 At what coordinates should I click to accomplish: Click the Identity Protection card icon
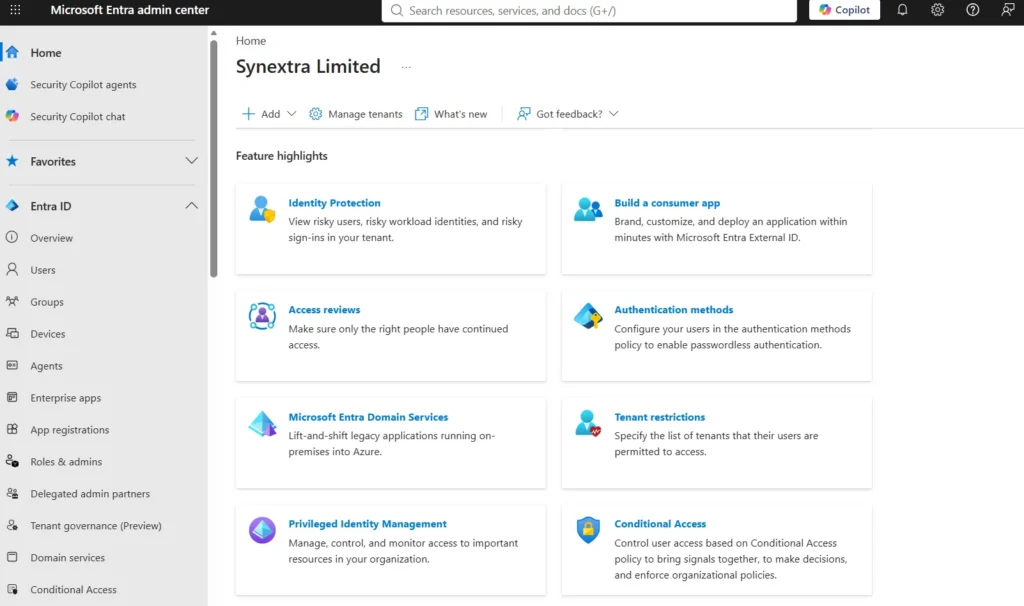pyautogui.click(x=262, y=209)
